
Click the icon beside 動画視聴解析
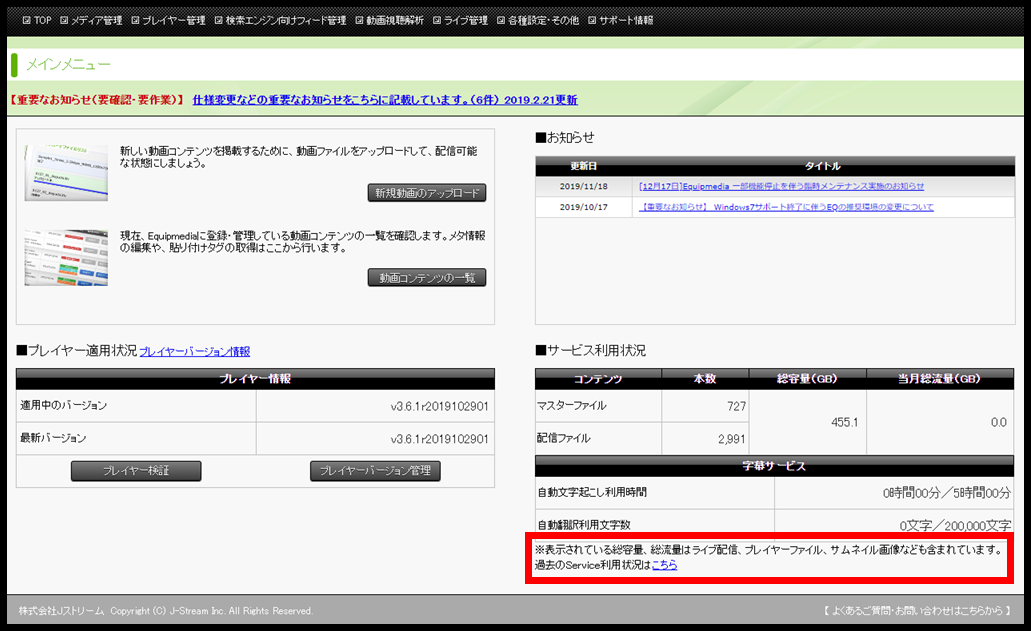359,20
